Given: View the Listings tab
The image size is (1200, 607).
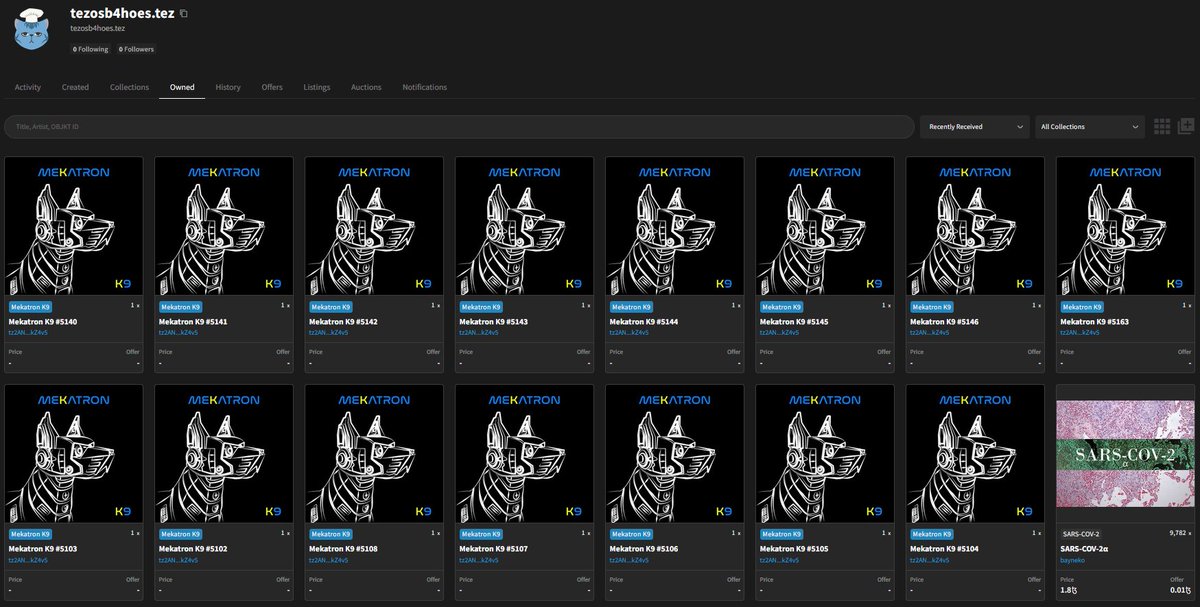Looking at the screenshot, I should point(316,87).
